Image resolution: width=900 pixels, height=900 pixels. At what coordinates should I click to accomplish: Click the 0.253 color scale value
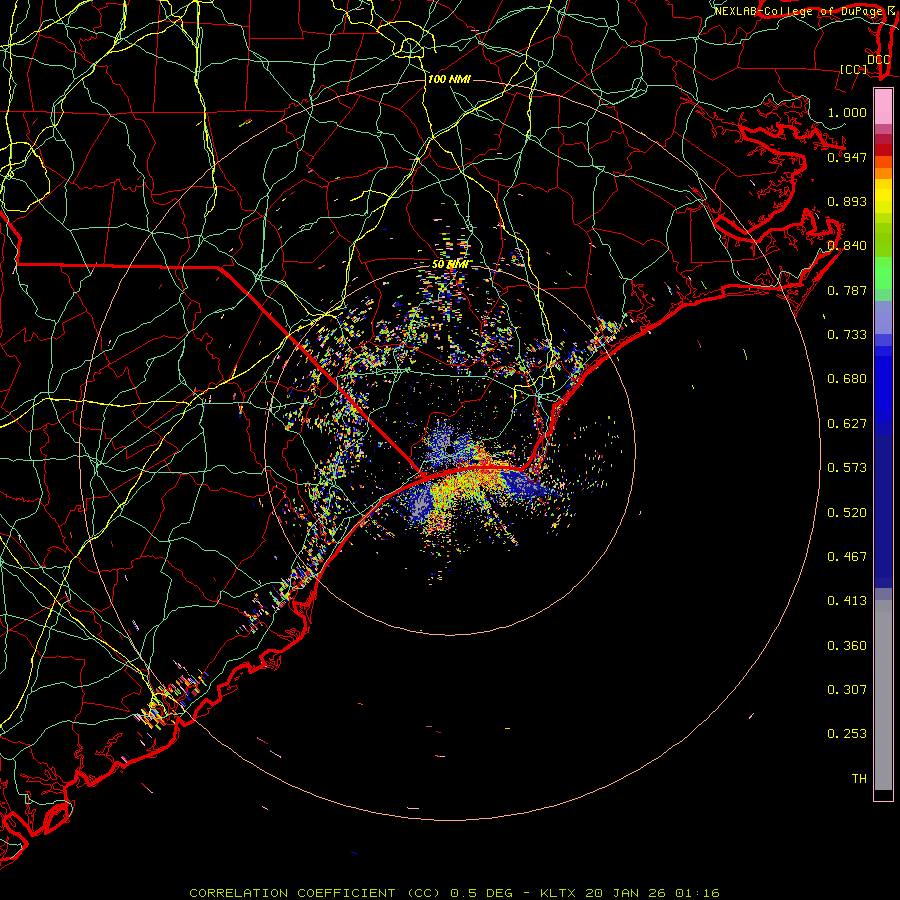847,734
